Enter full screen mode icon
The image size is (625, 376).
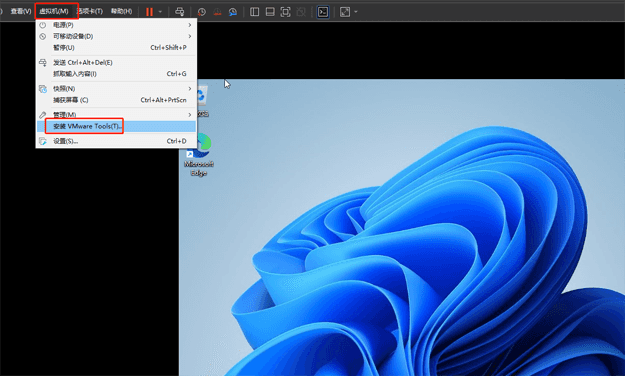[x=285, y=12]
